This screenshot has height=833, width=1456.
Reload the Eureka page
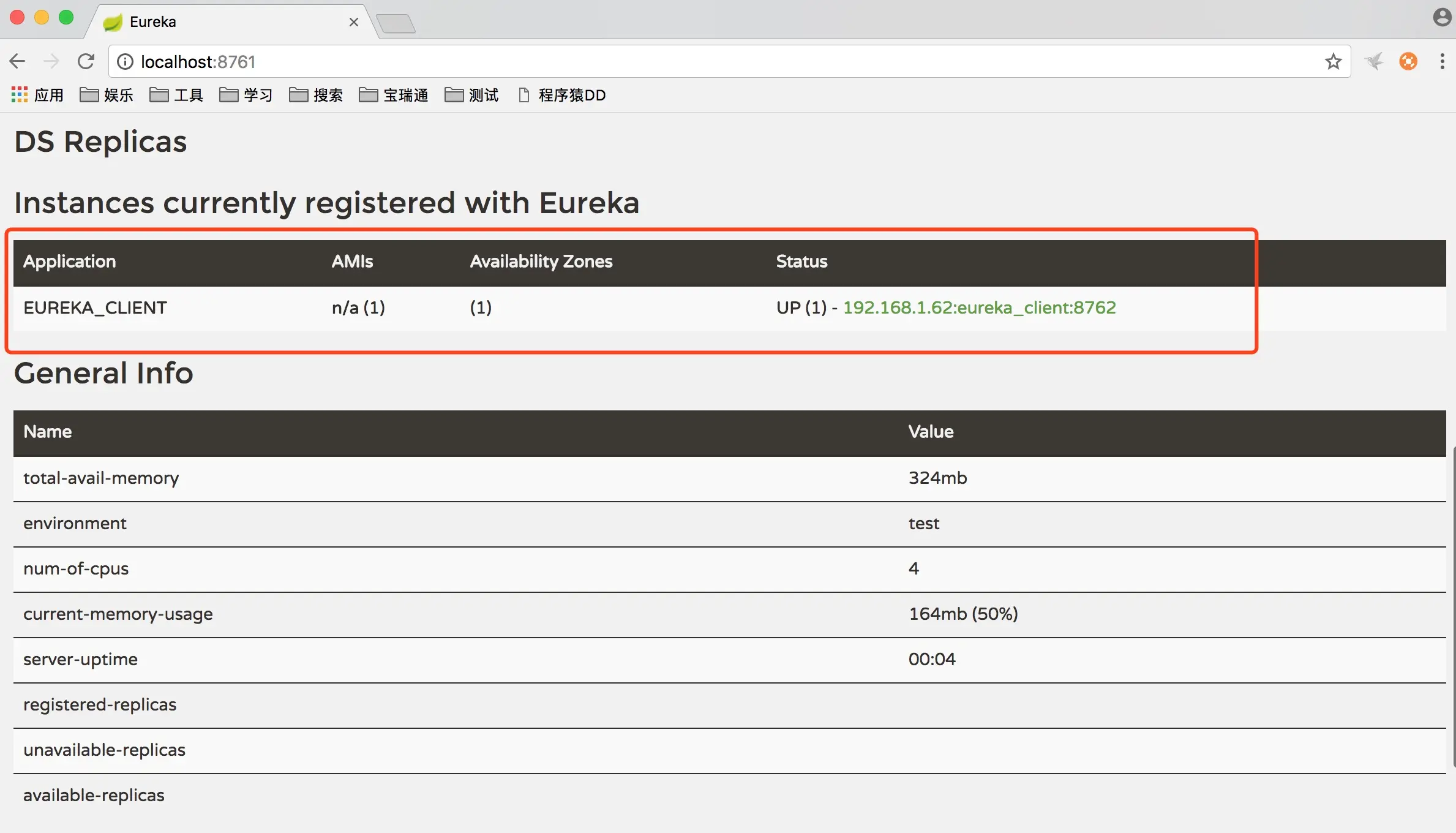click(x=86, y=61)
